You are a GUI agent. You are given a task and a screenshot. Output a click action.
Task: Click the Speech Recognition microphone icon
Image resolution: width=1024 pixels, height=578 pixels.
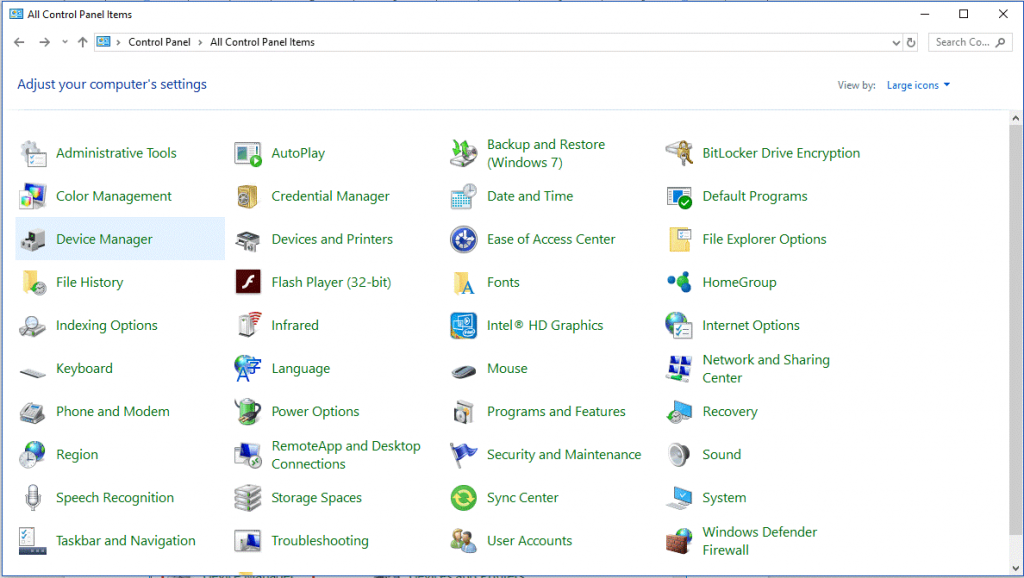pos(33,498)
